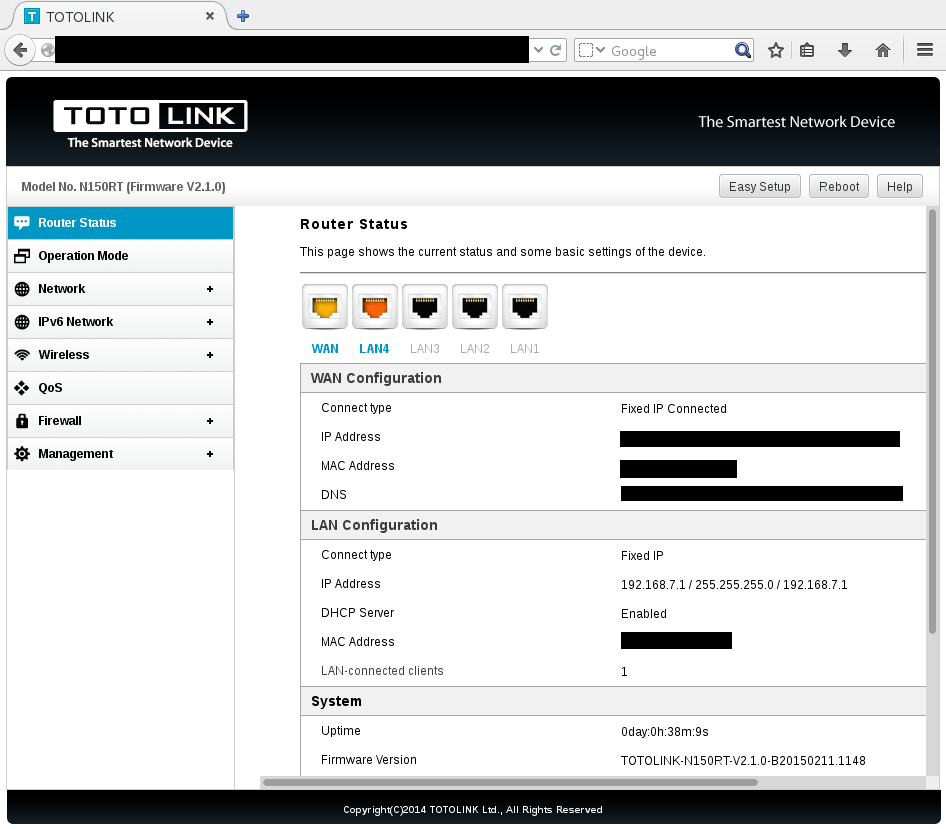This screenshot has width=946, height=829.
Task: Click the LAN3 port icon
Action: 425,307
